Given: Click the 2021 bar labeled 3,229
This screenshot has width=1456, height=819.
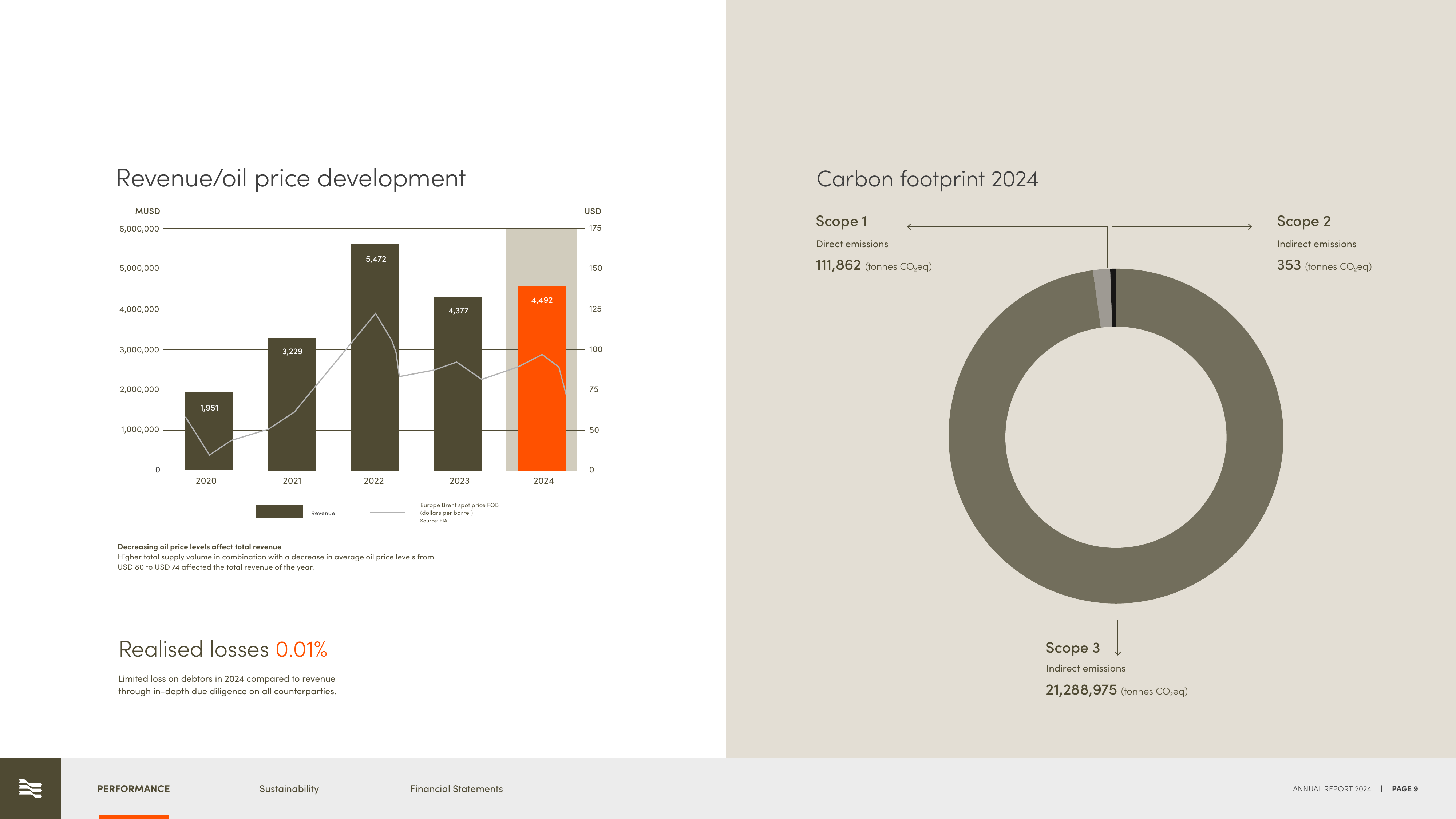Looking at the screenshot, I should (x=292, y=404).
